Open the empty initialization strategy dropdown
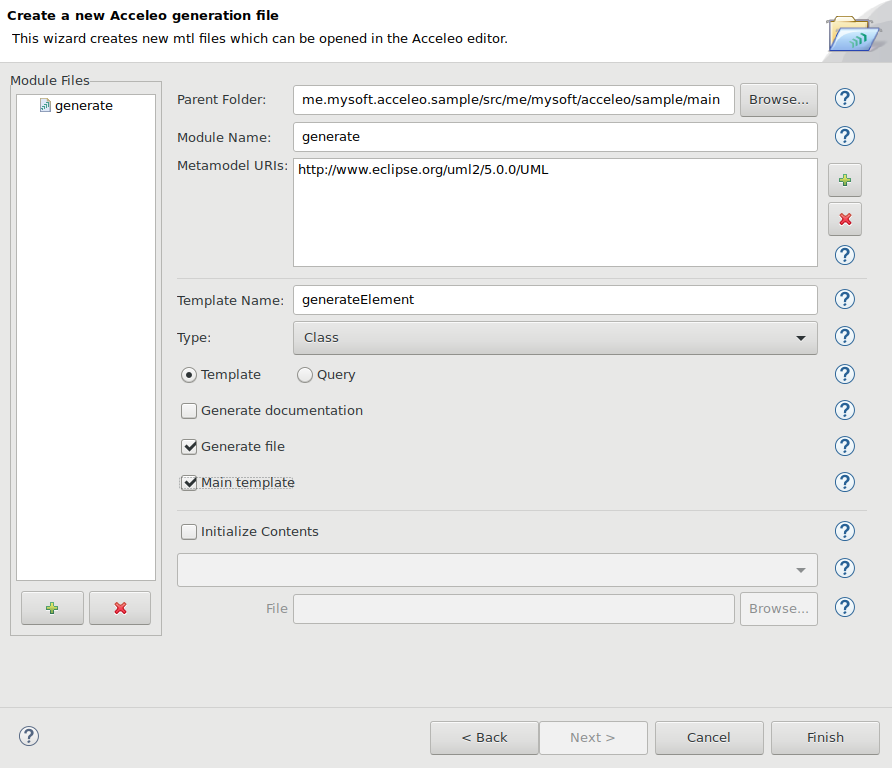The height and width of the screenshot is (768, 892). pos(497,570)
